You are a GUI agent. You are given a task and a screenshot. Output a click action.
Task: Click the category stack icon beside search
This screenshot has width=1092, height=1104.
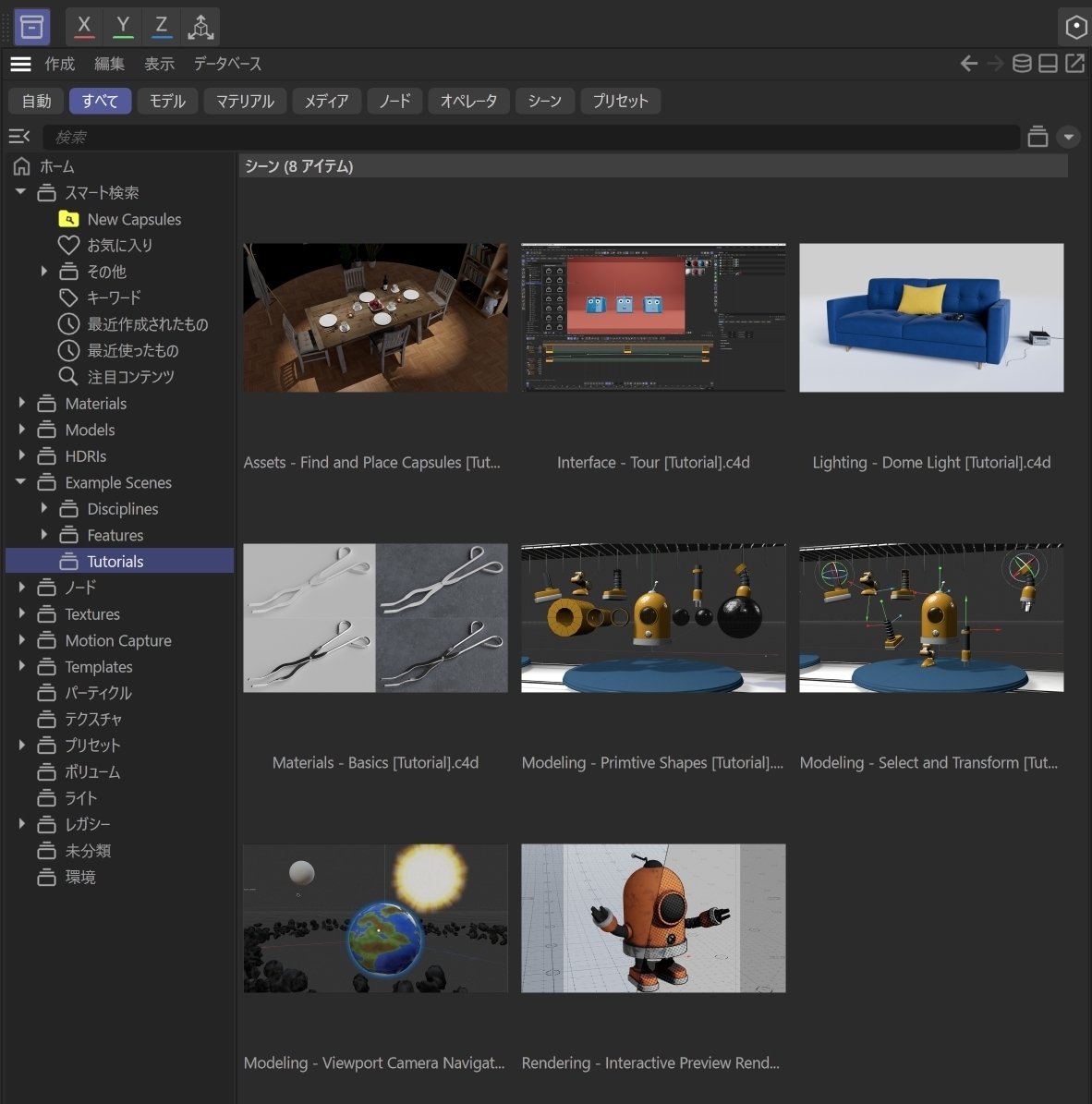click(x=1037, y=137)
